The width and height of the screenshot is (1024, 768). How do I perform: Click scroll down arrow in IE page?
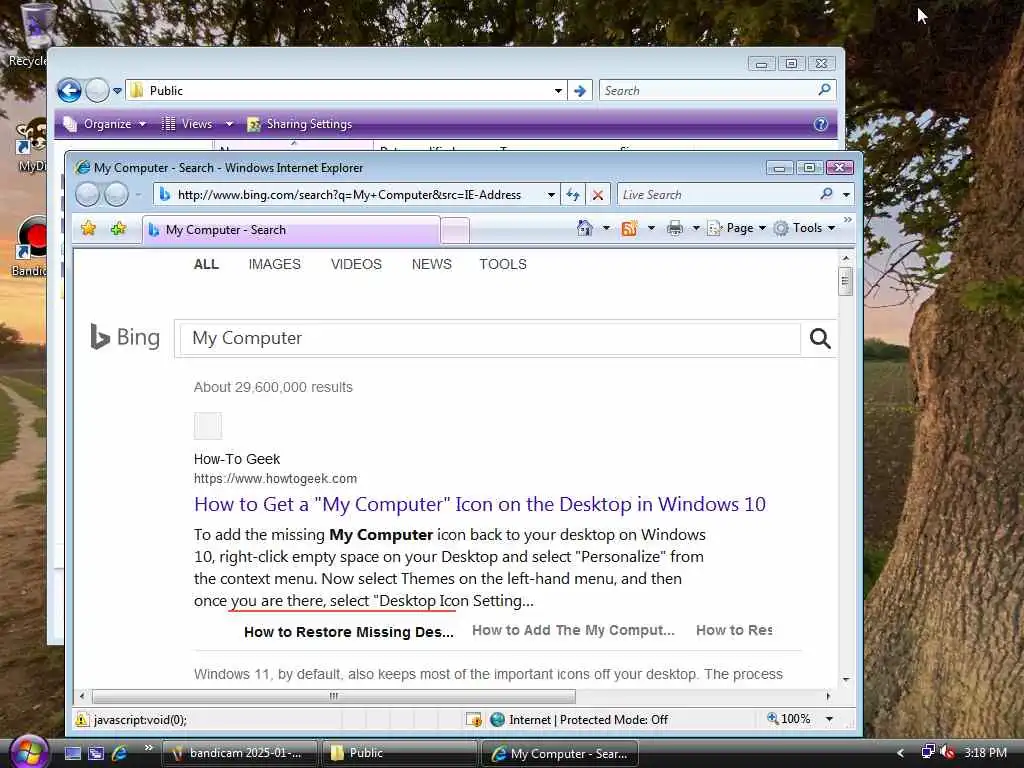(846, 680)
